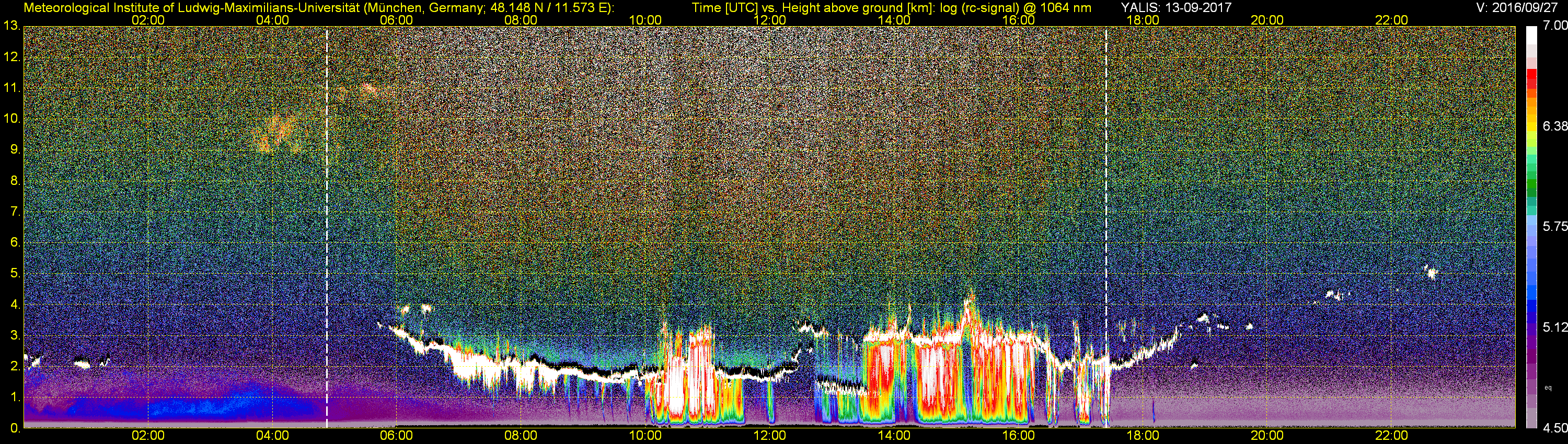Click the 16:00 label on the top time axis
The height and width of the screenshot is (444, 1568).
1018,20
